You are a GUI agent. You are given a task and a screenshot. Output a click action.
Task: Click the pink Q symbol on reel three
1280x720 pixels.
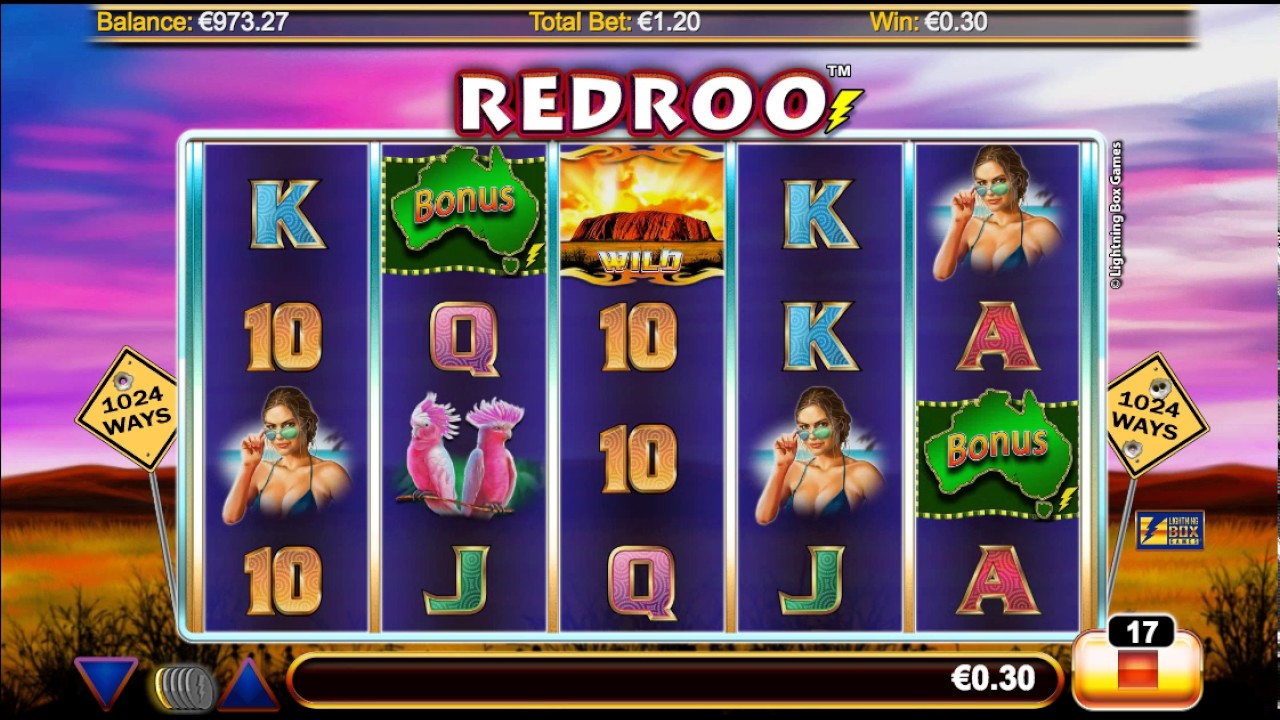[641, 582]
